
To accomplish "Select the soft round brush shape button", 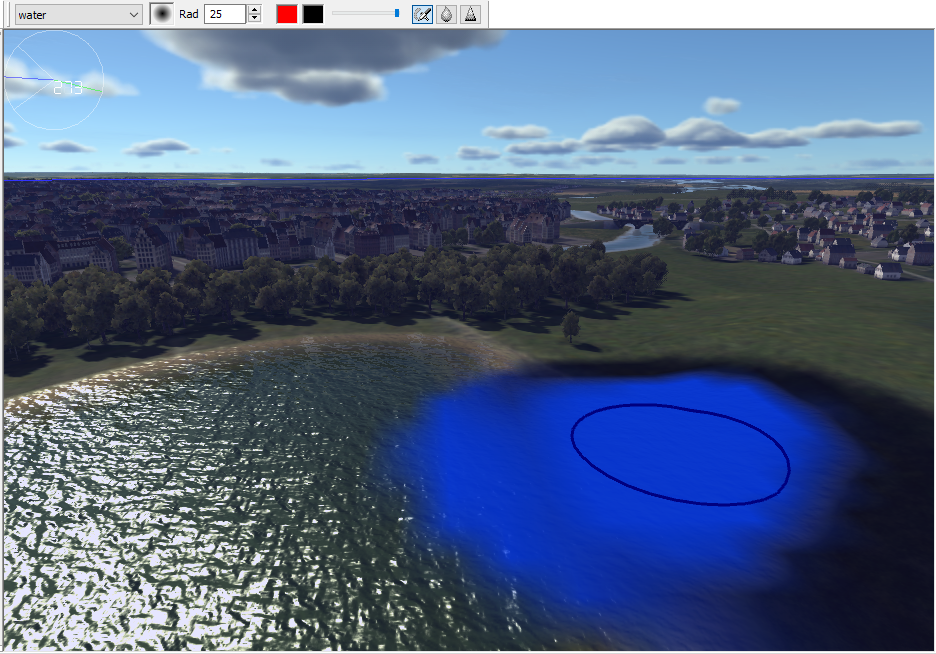I will point(161,14).
